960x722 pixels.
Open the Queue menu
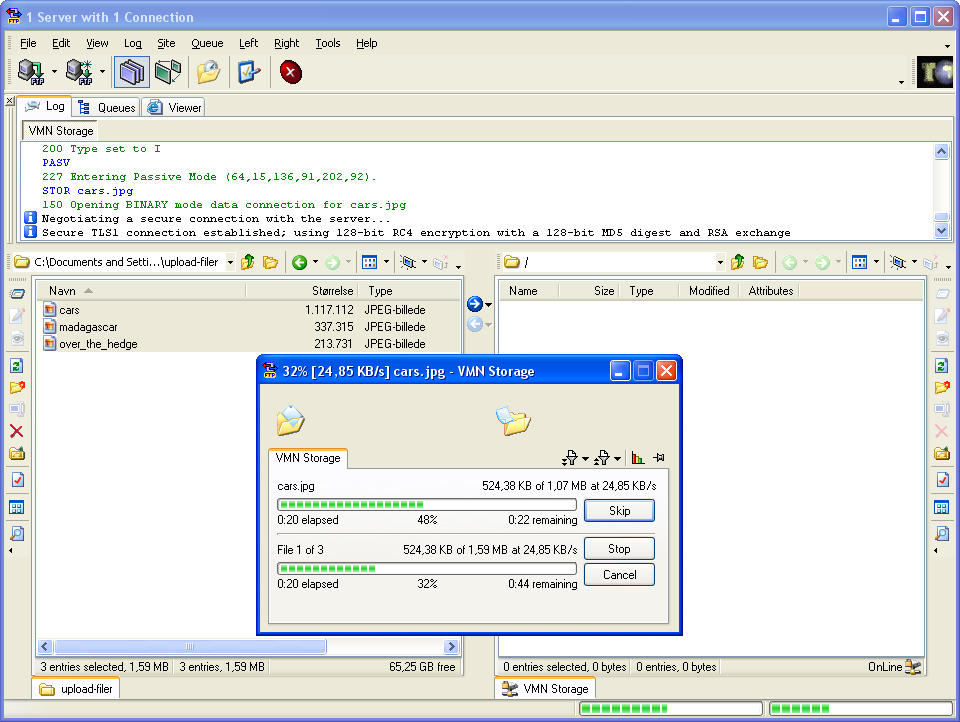pyautogui.click(x=207, y=43)
